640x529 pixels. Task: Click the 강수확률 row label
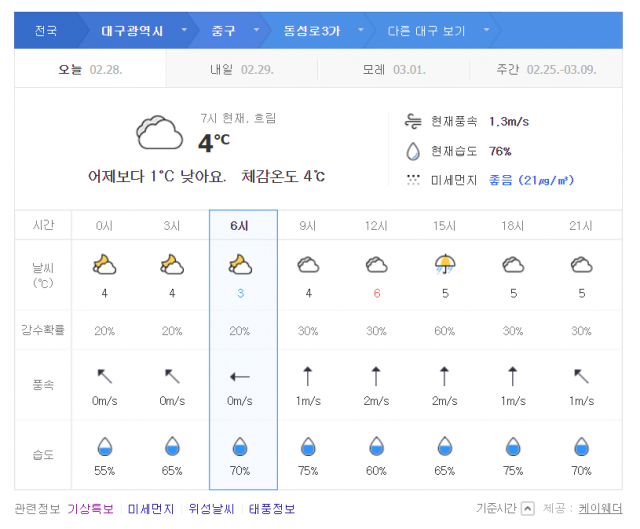click(43, 330)
